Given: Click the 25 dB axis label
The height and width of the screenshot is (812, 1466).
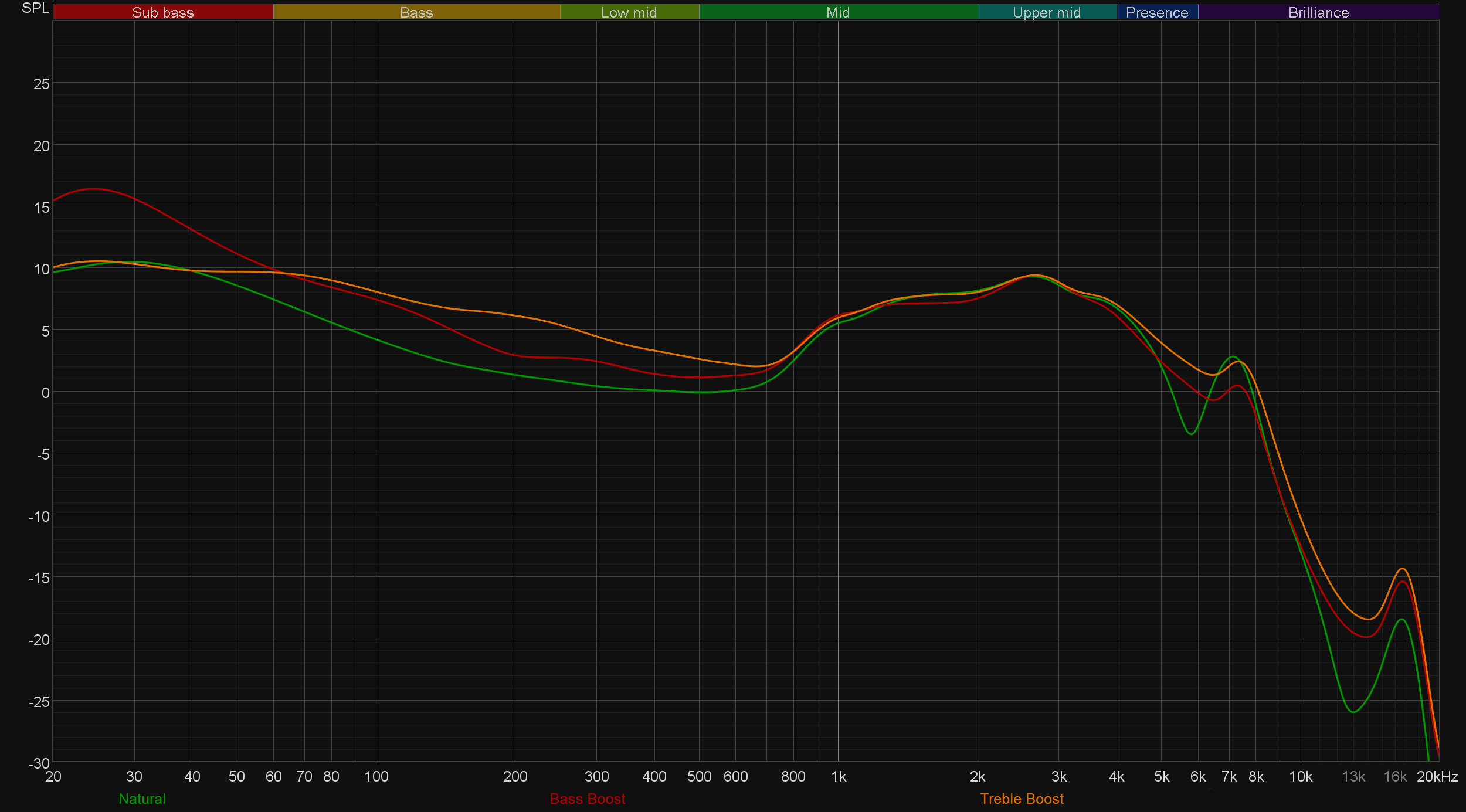Looking at the screenshot, I should pos(42,84).
